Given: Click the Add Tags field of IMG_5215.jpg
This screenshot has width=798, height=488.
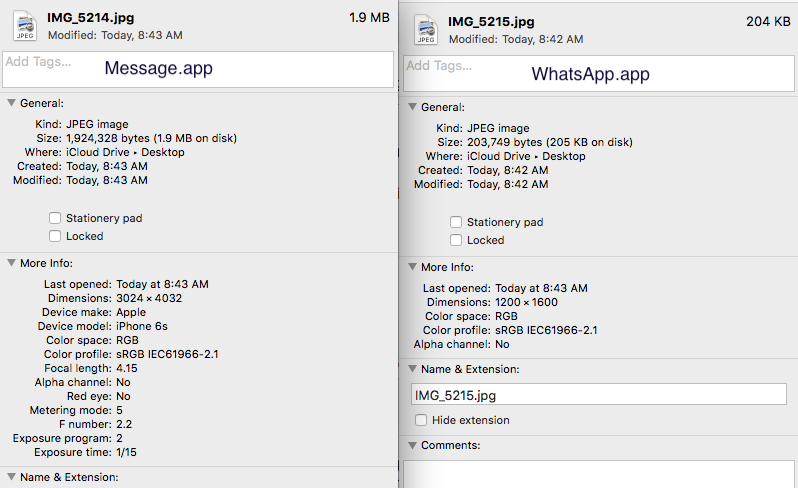Looking at the screenshot, I should 599,73.
